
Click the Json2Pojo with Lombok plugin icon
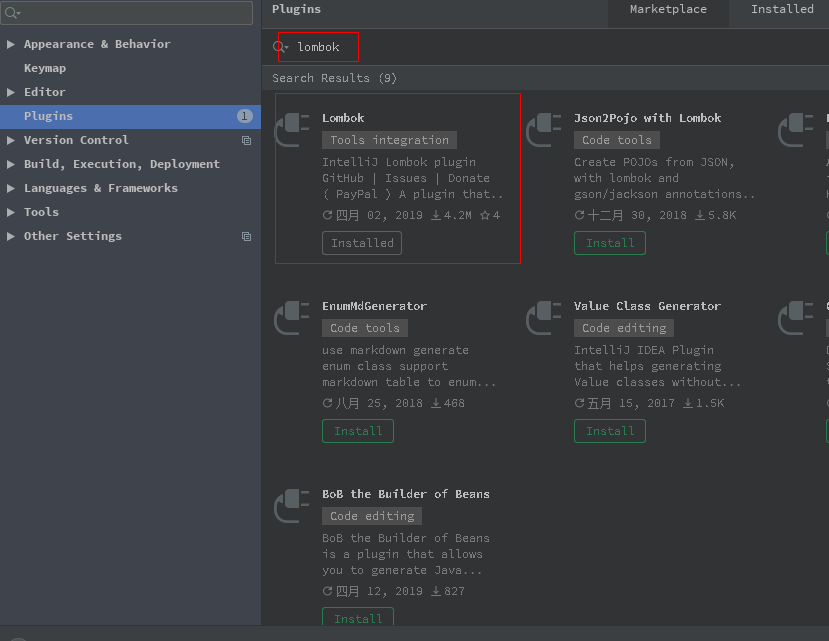click(x=544, y=130)
